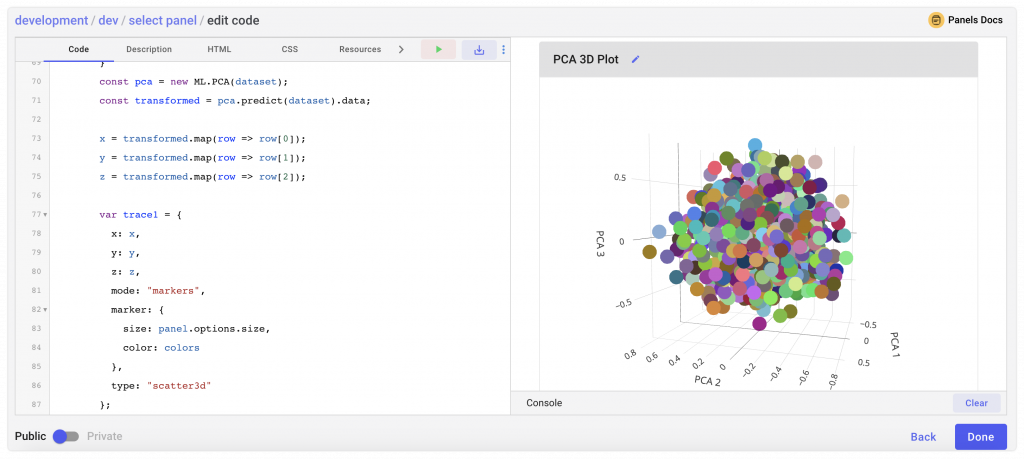The height and width of the screenshot is (459, 1024).
Task: Open the three-dot more options menu
Action: [x=504, y=50]
